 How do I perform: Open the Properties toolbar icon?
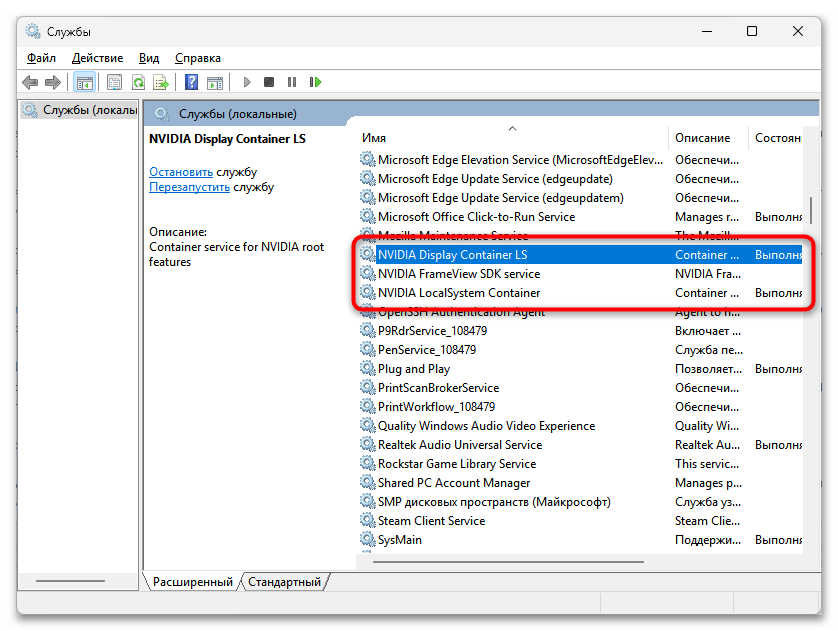pyautogui.click(x=114, y=82)
